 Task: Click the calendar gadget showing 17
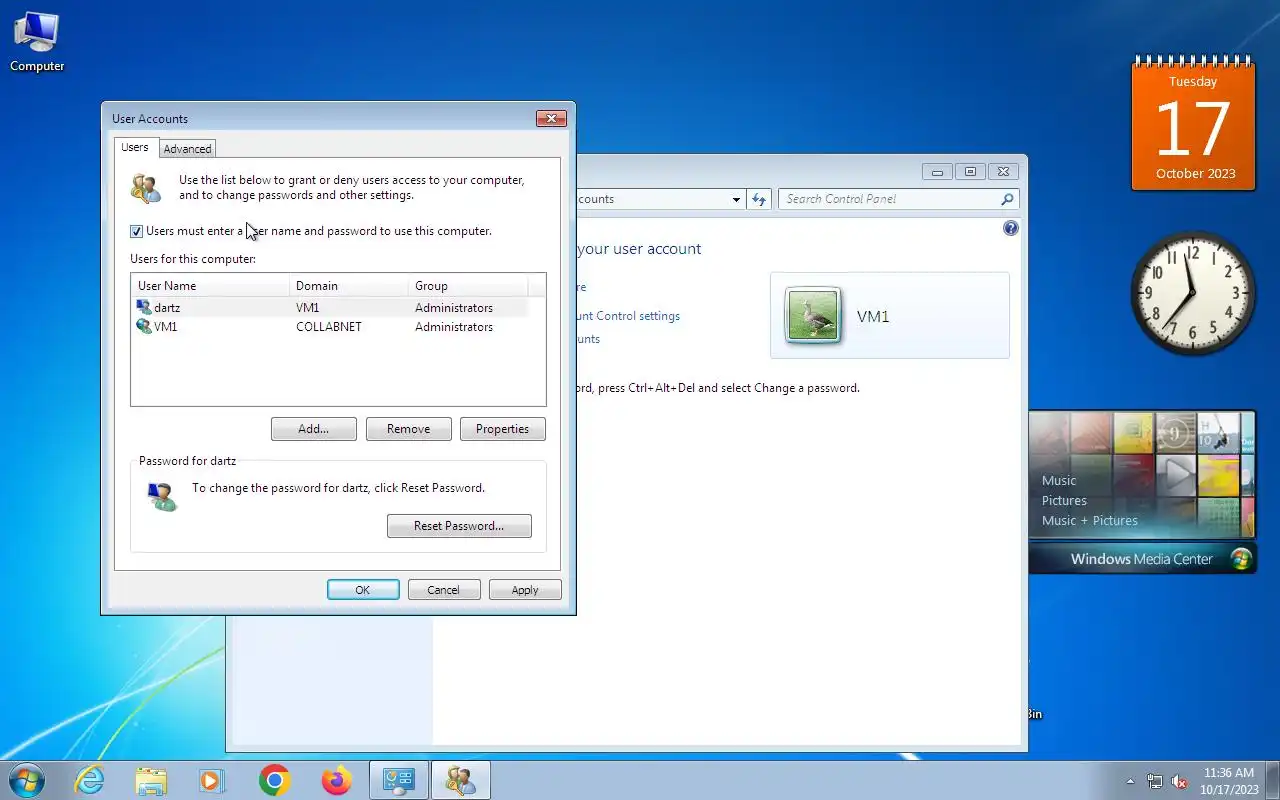click(1193, 123)
